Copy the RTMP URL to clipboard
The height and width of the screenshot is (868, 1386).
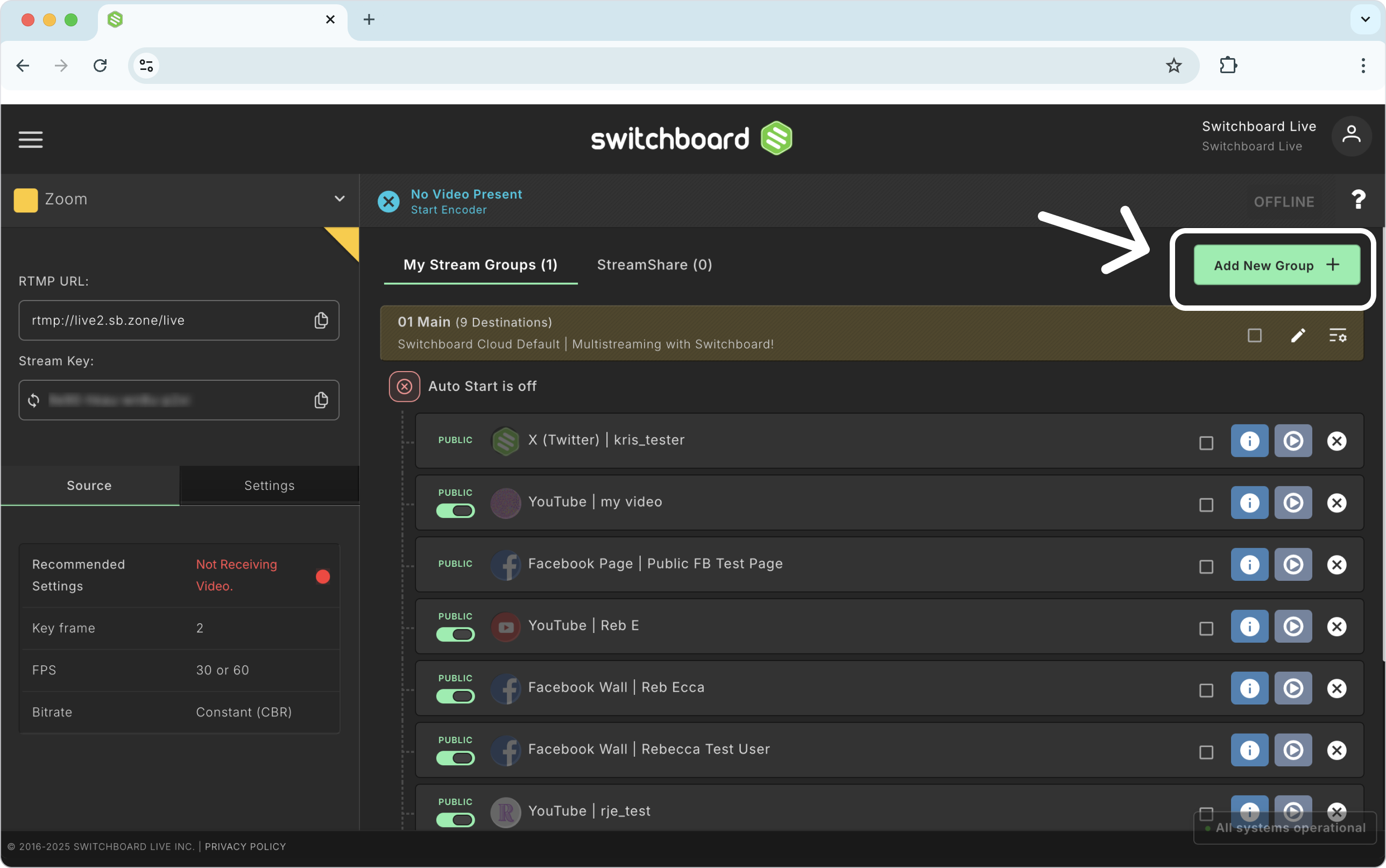321,321
